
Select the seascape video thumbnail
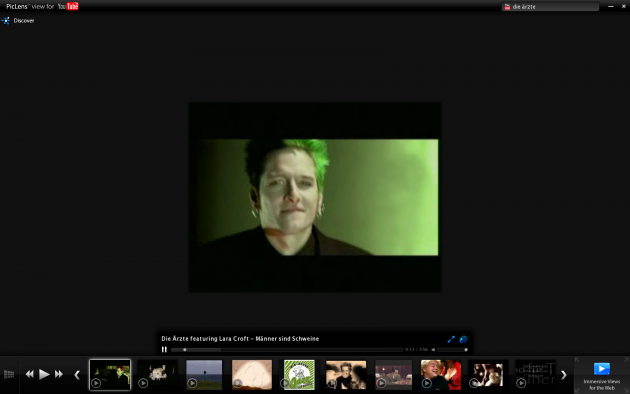(x=204, y=375)
